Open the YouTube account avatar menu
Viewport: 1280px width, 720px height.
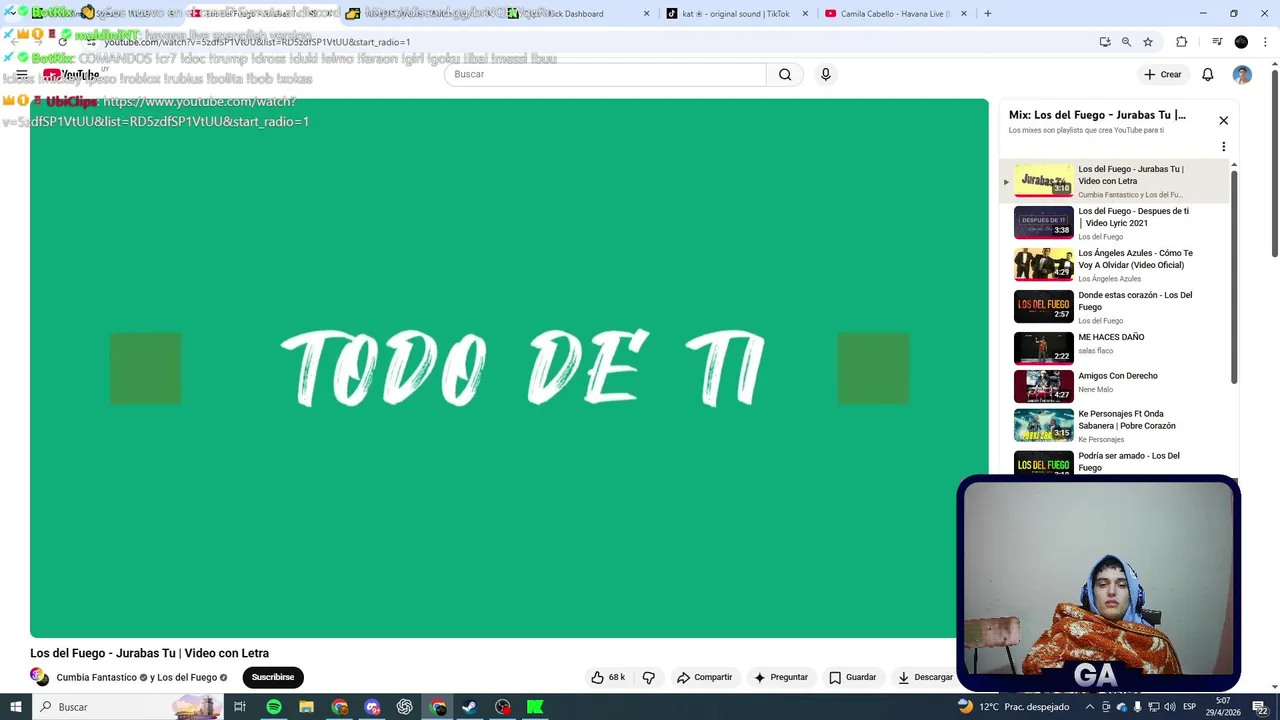tap(1242, 74)
